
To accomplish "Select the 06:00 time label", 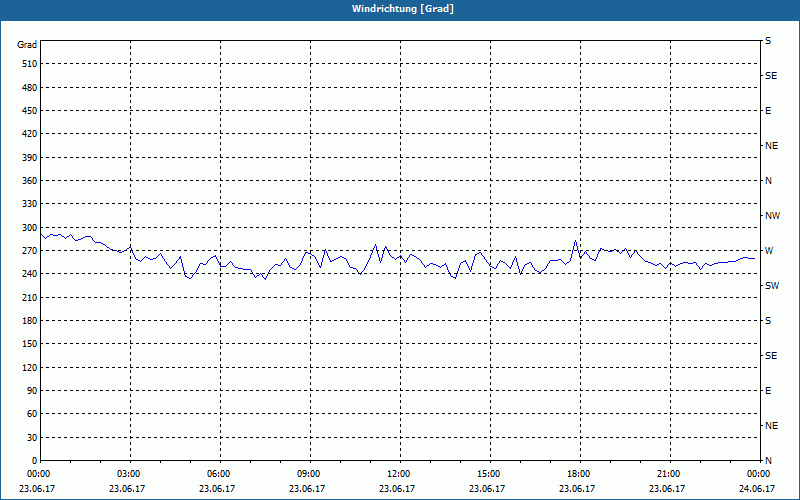I will (x=218, y=474).
